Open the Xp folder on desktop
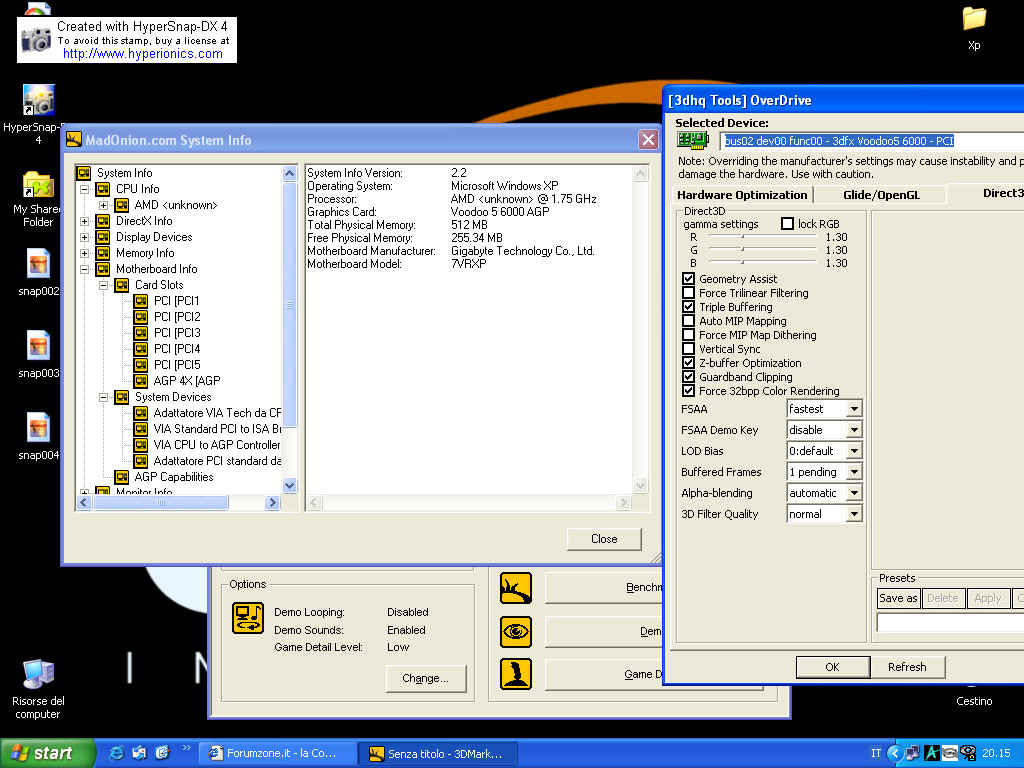 (x=973, y=19)
